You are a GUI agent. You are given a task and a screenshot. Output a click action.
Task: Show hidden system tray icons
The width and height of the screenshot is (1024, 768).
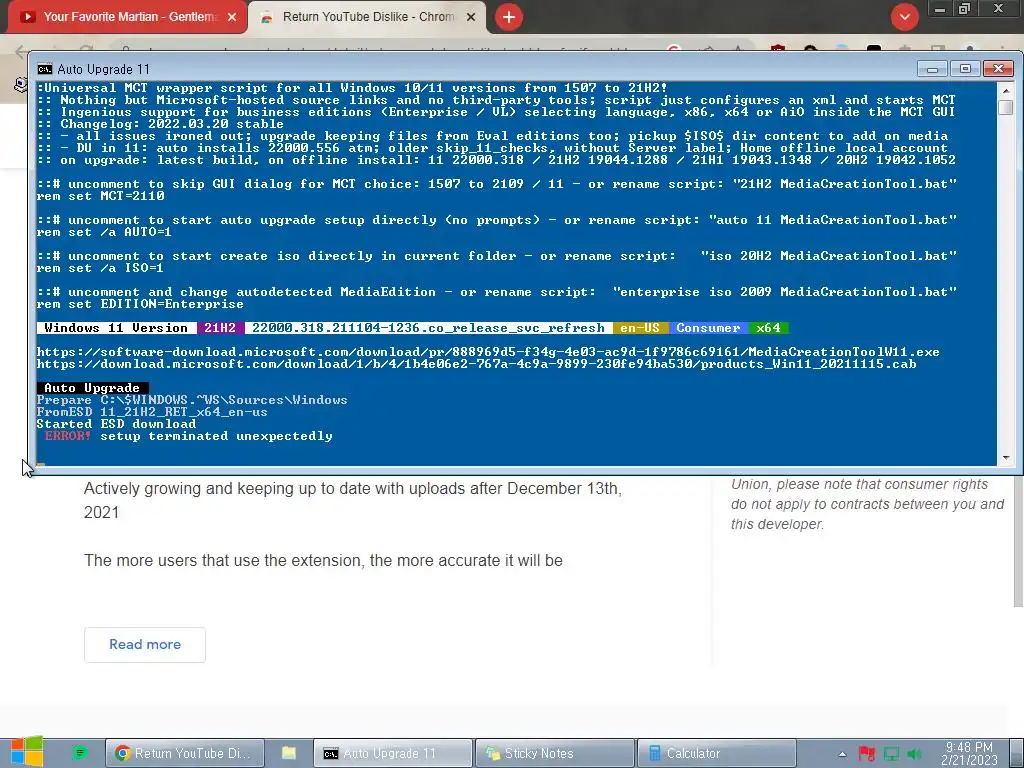click(x=842, y=754)
